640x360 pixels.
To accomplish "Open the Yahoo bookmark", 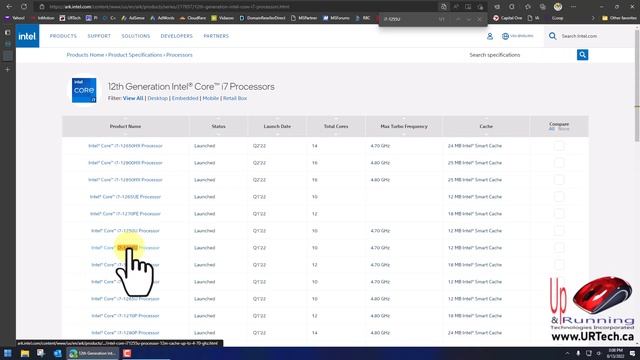I will [x=15, y=18].
